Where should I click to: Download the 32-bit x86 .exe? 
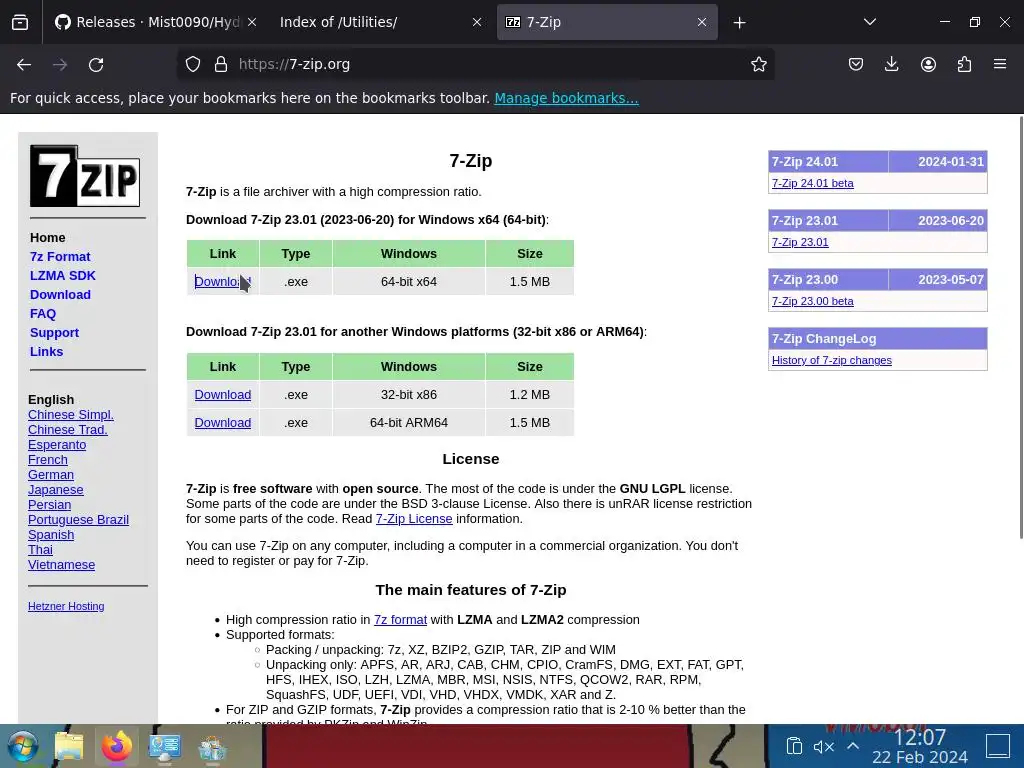pyautogui.click(x=223, y=394)
